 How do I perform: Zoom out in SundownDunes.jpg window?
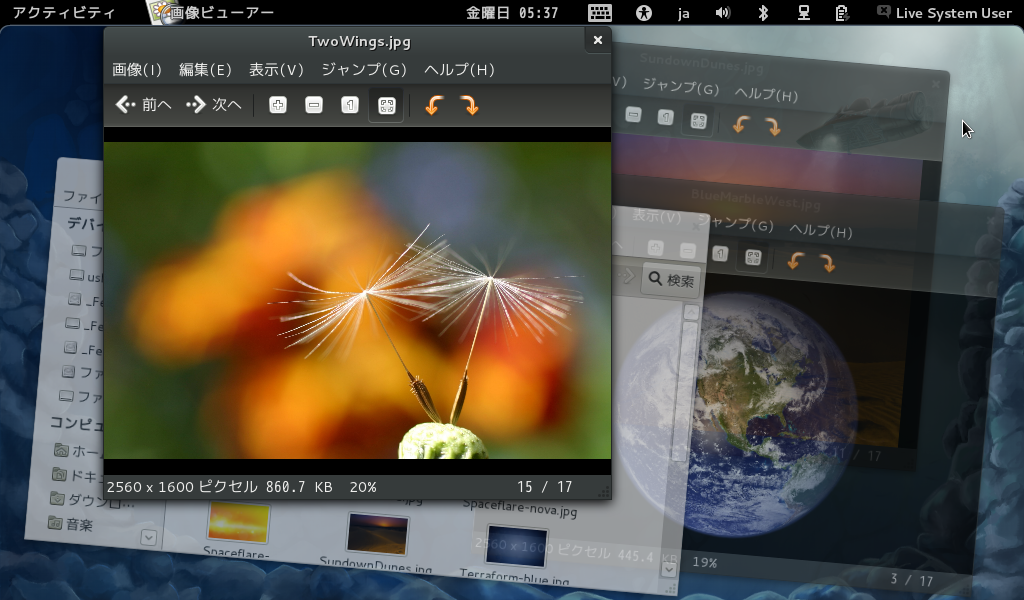tap(633, 116)
